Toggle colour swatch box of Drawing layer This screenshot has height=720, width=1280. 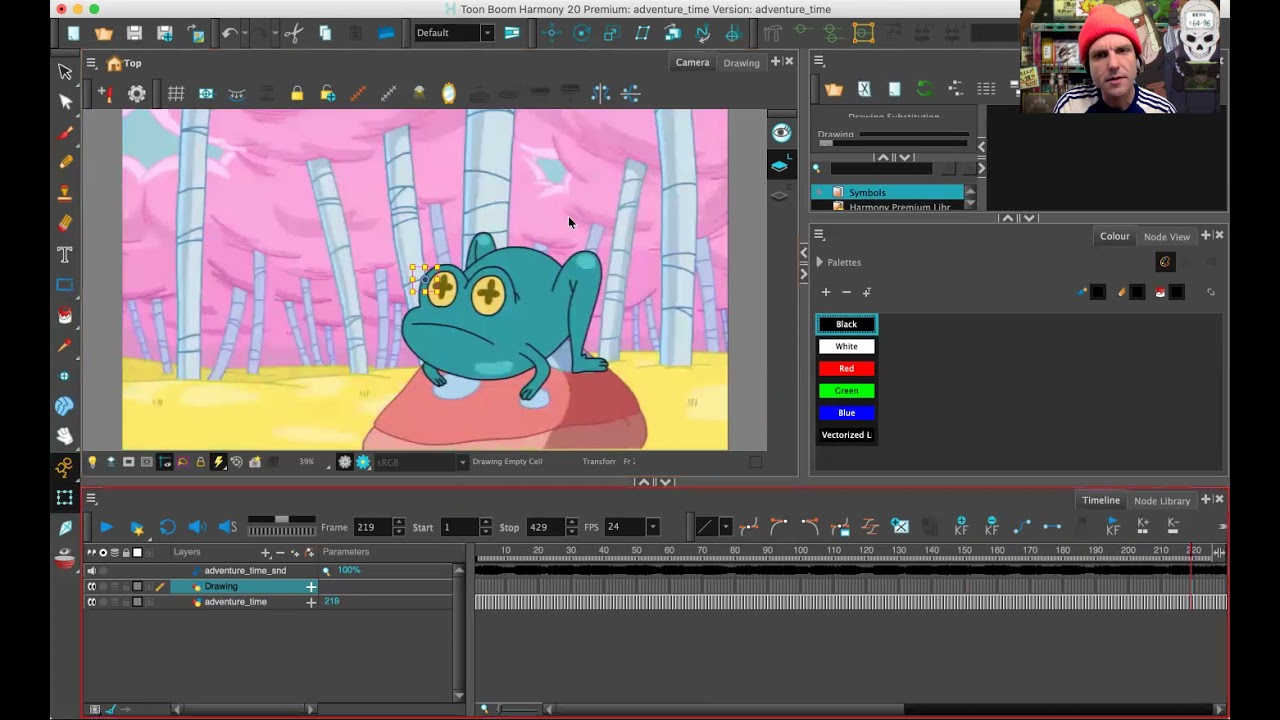[x=137, y=587]
